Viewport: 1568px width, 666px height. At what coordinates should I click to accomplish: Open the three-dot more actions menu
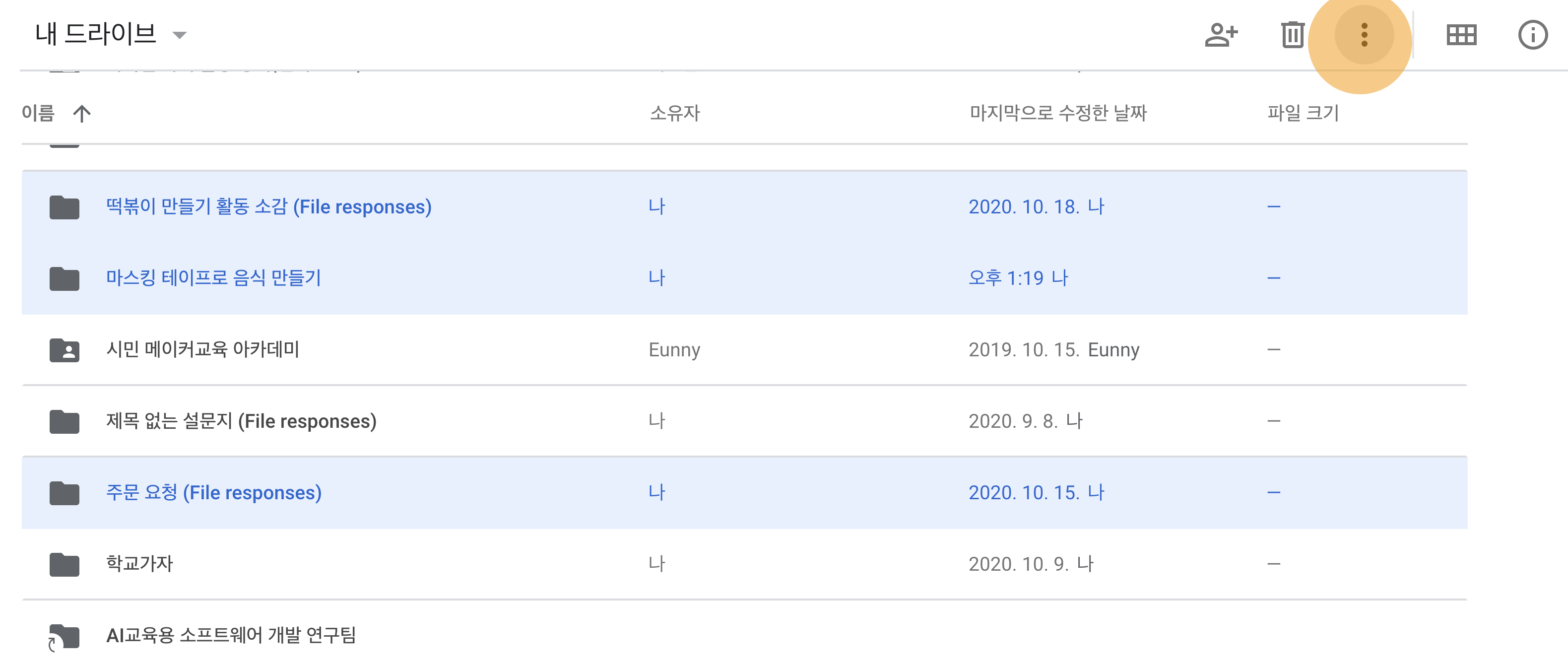[1364, 35]
